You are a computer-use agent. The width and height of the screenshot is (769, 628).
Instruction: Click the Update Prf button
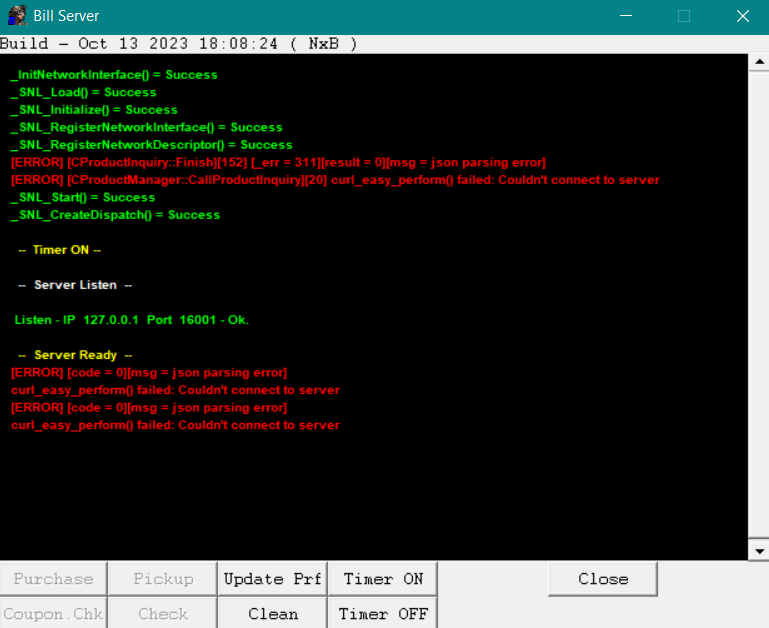point(272,579)
